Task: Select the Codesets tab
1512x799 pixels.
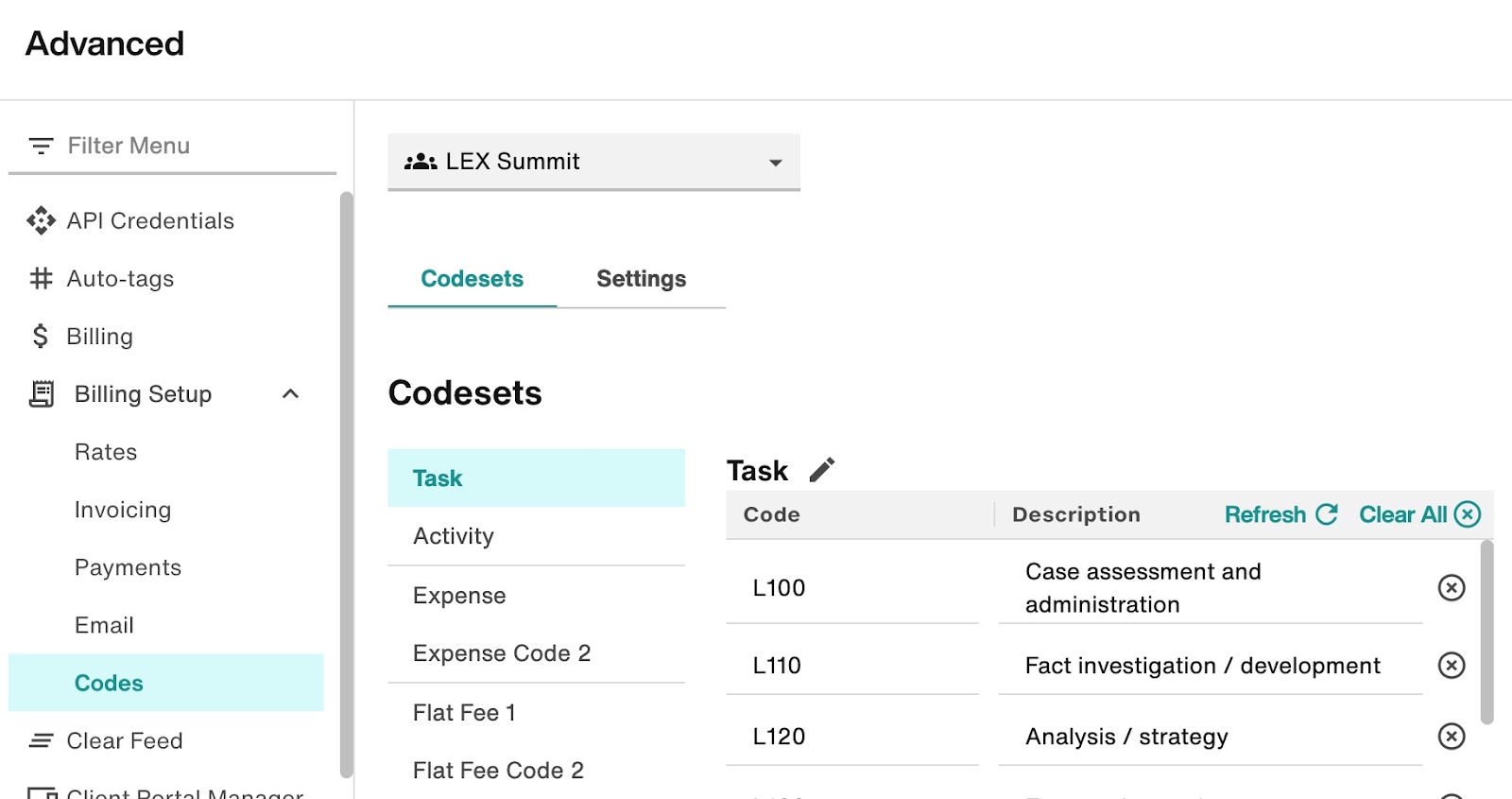Action: [472, 279]
